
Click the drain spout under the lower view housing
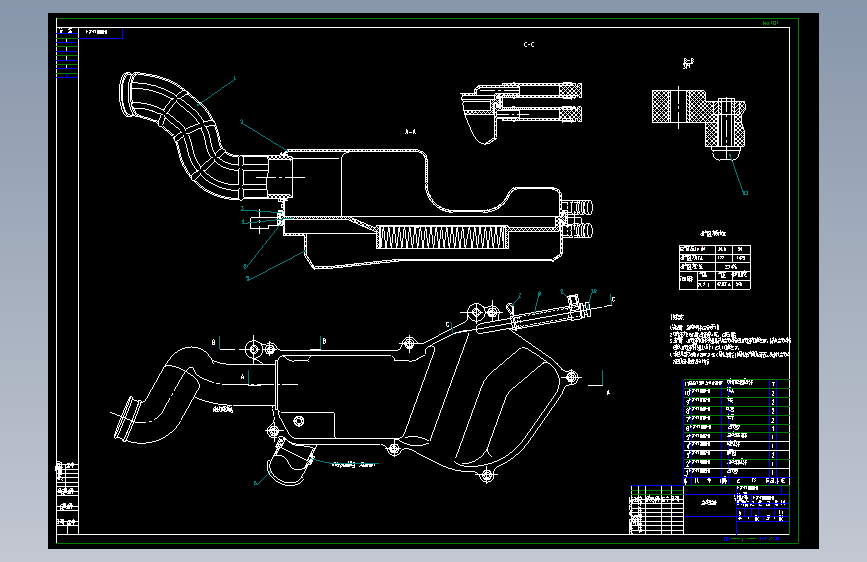290,461
